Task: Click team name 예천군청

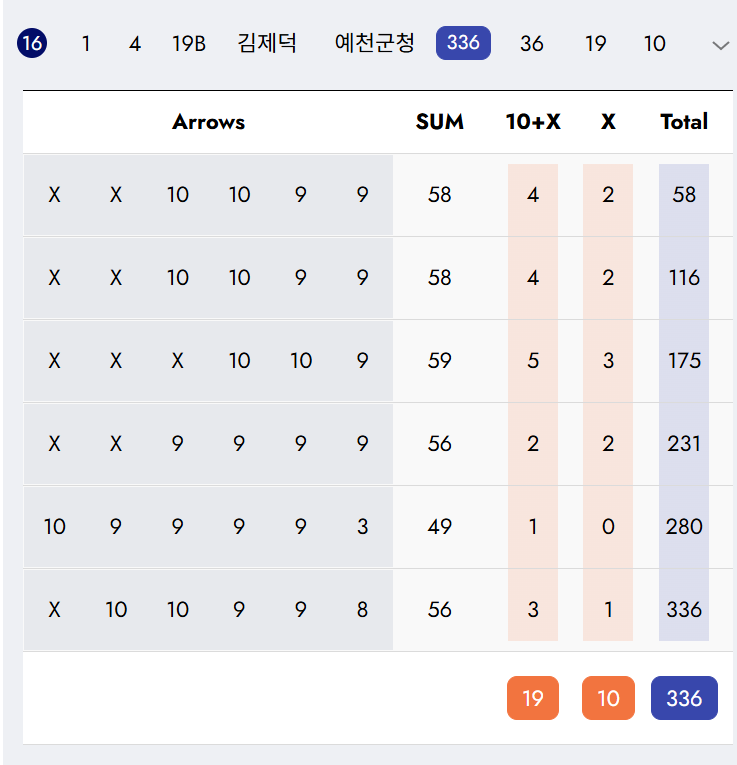Action: (x=374, y=43)
